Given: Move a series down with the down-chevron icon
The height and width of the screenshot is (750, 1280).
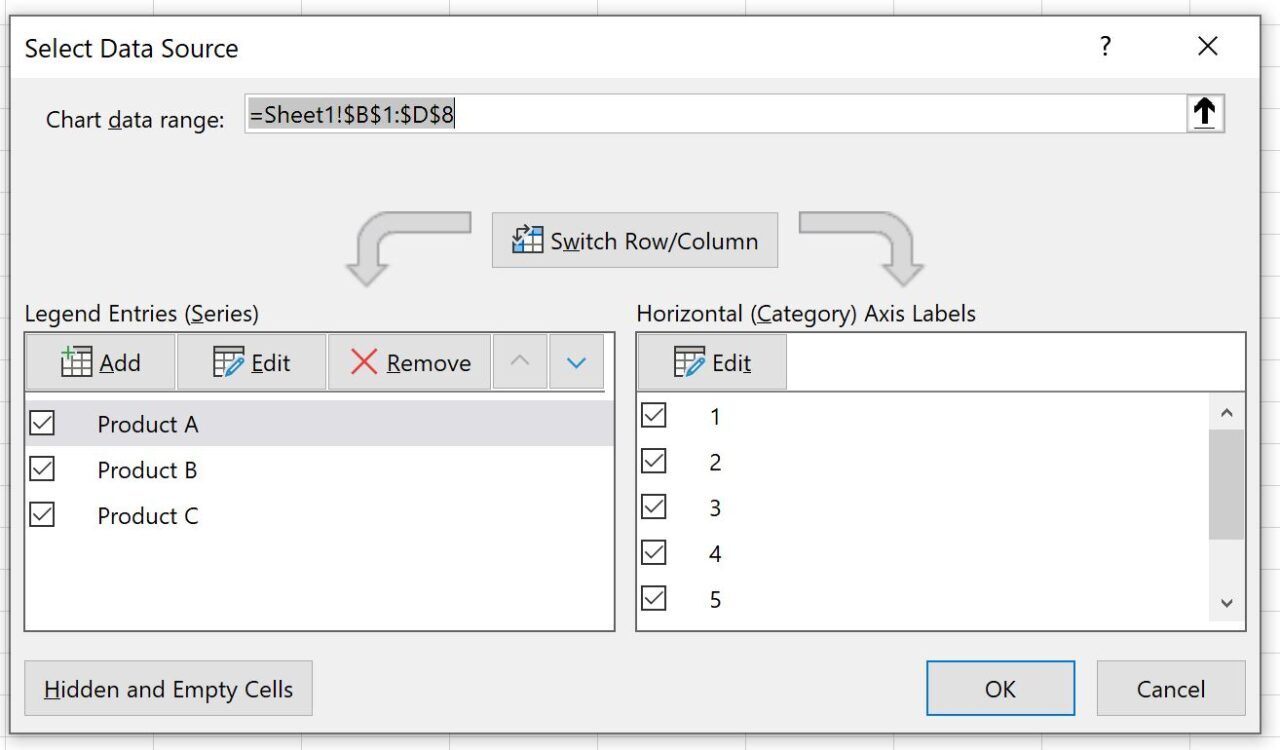Looking at the screenshot, I should (577, 363).
